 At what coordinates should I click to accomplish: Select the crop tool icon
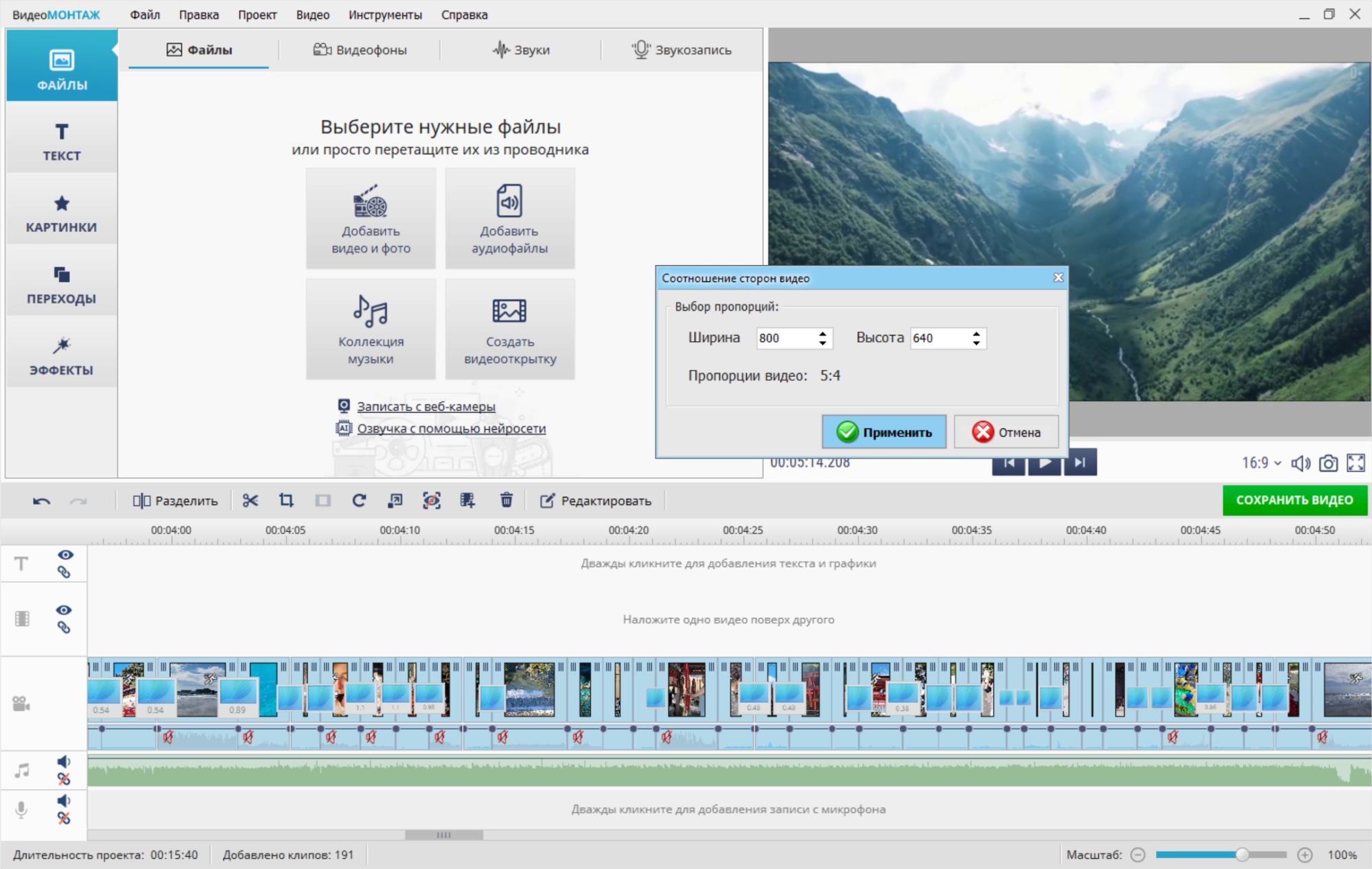(286, 500)
